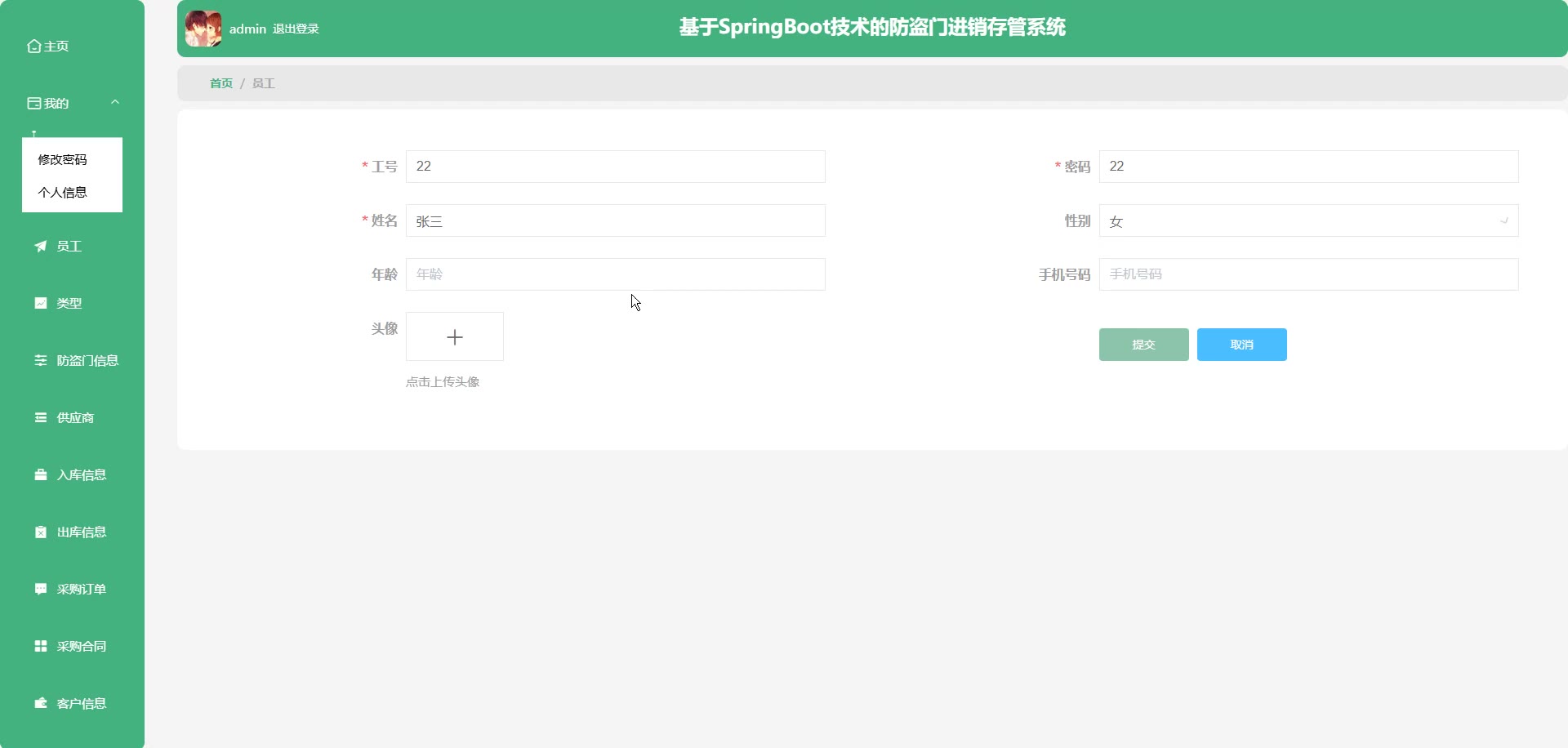Click the 提交 button

[x=1144, y=345]
